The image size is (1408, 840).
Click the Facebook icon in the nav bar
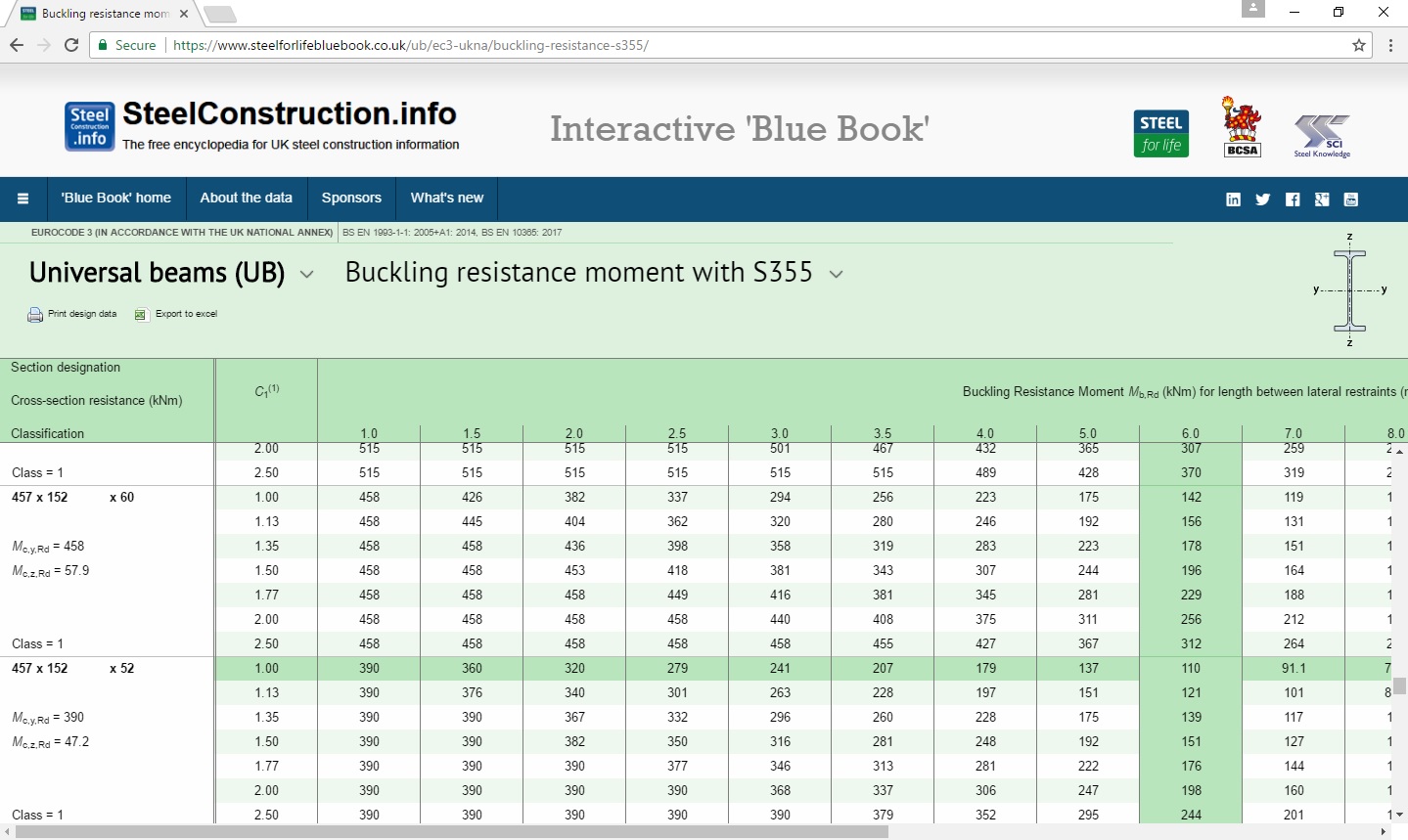[1292, 199]
